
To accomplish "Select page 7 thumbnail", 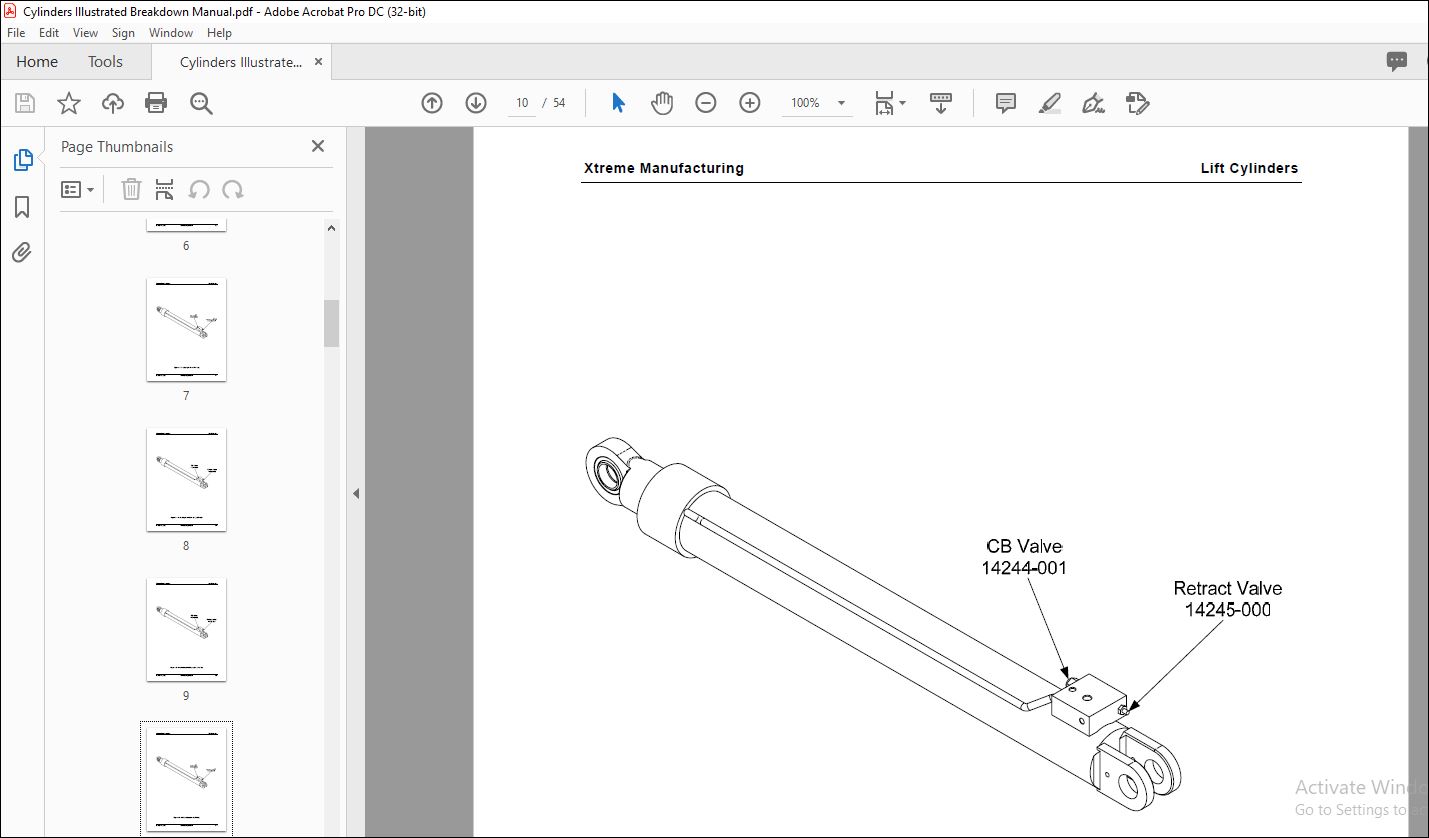I will point(186,329).
